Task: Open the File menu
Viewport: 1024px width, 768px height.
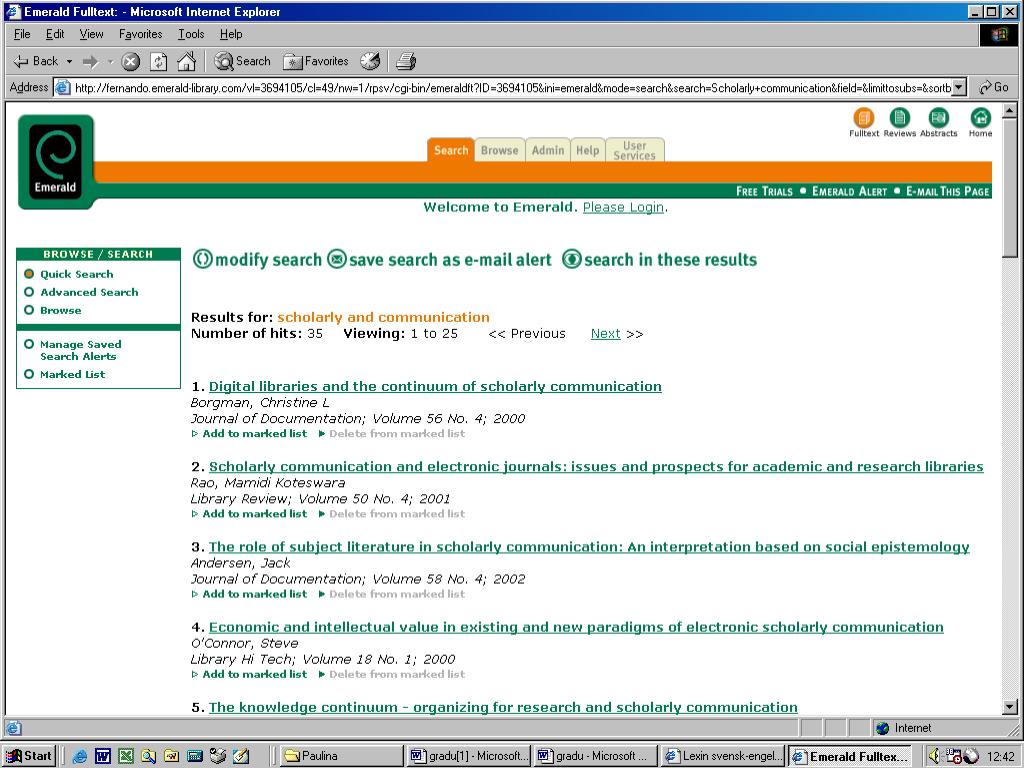Action: 22,34
